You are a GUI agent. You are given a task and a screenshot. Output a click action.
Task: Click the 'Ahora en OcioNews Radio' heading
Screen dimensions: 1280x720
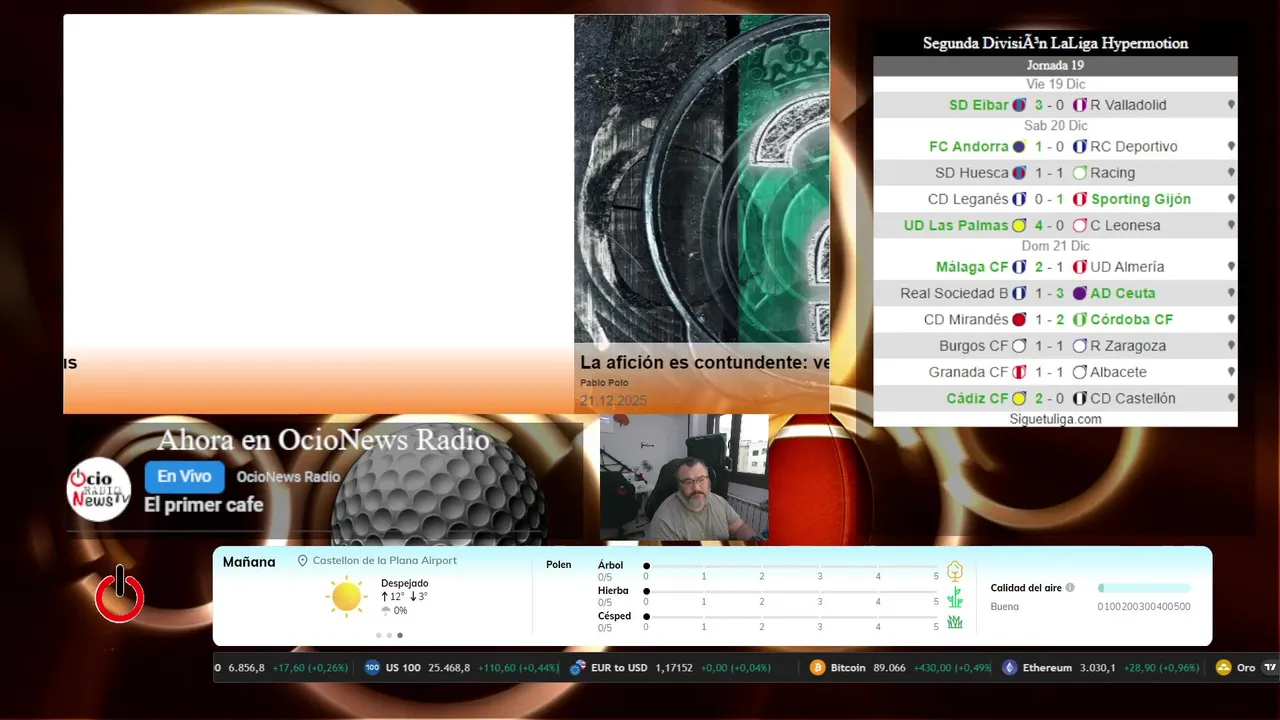pyautogui.click(x=323, y=440)
